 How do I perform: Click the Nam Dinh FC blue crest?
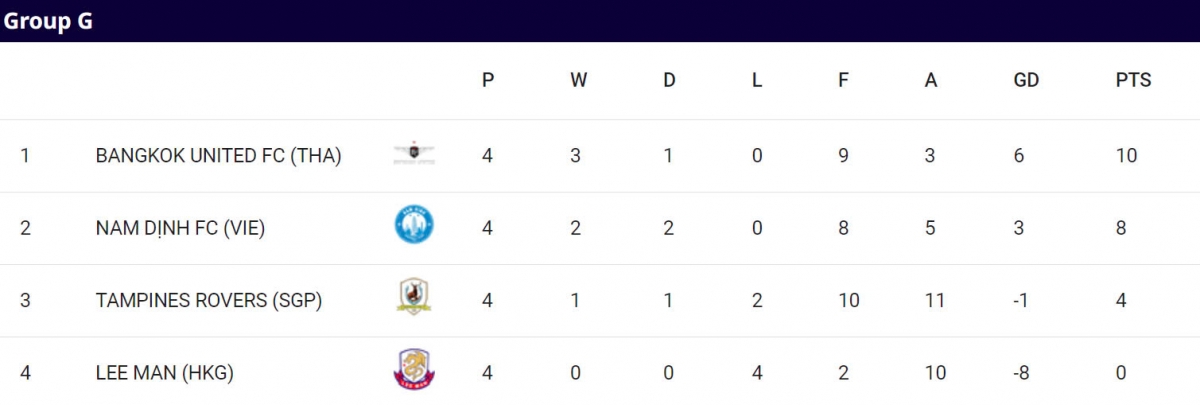[414, 225]
